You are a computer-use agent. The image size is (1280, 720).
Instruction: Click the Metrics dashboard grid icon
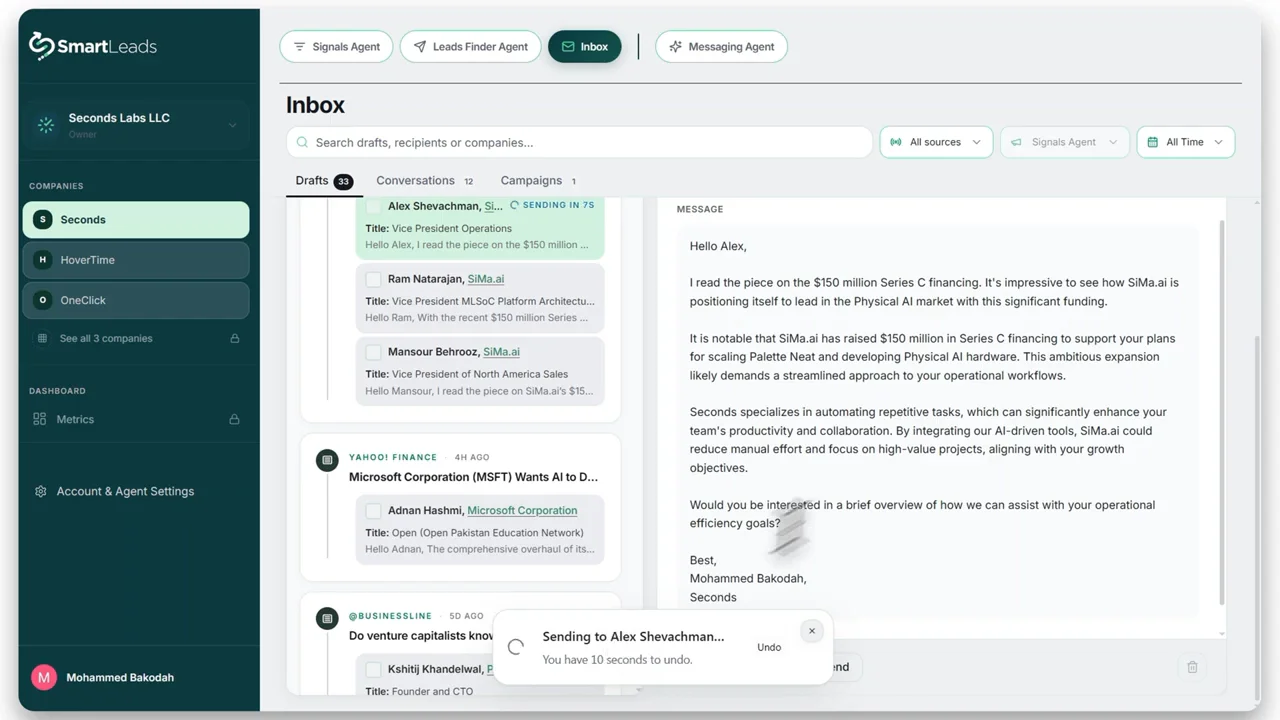pyautogui.click(x=40, y=419)
